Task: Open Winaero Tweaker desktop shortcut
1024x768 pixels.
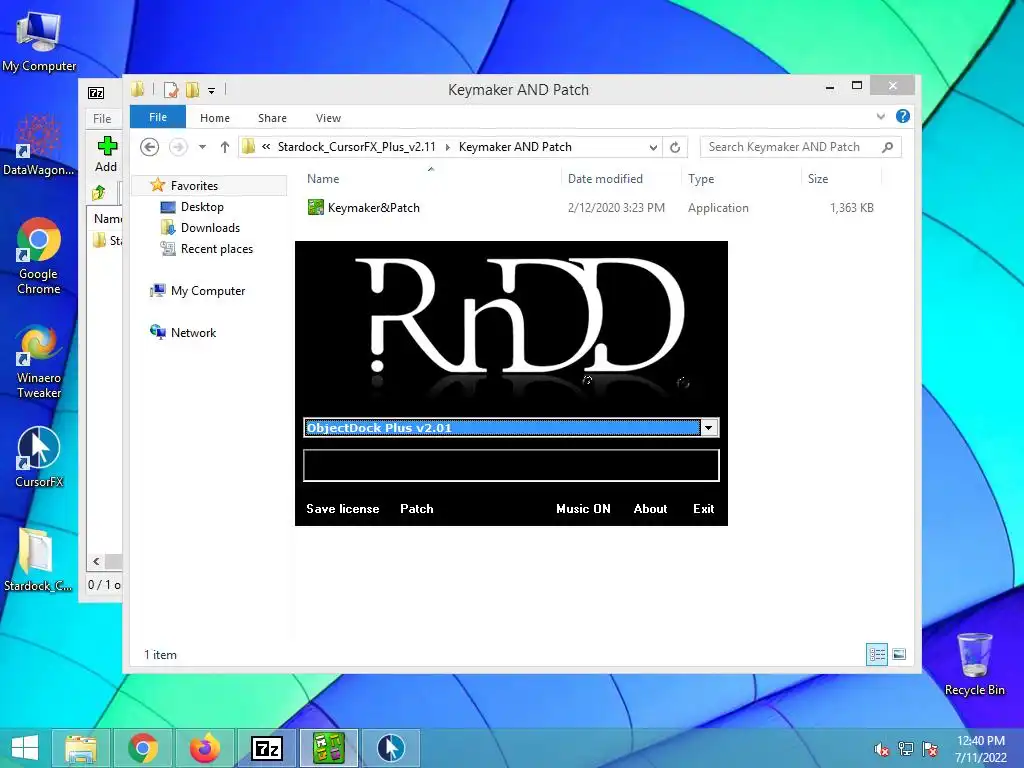Action: [x=39, y=360]
